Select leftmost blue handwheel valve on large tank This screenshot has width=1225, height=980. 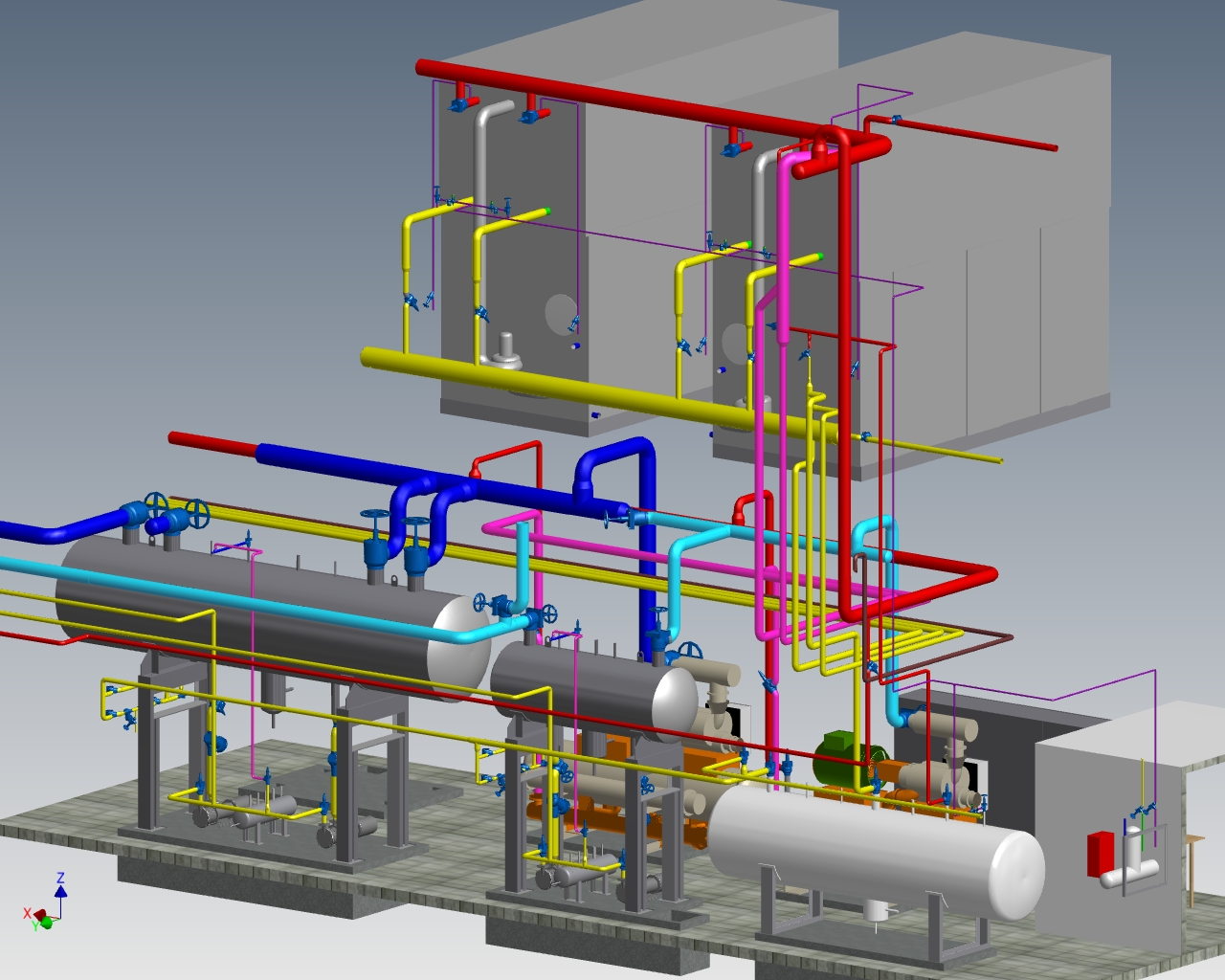point(155,505)
